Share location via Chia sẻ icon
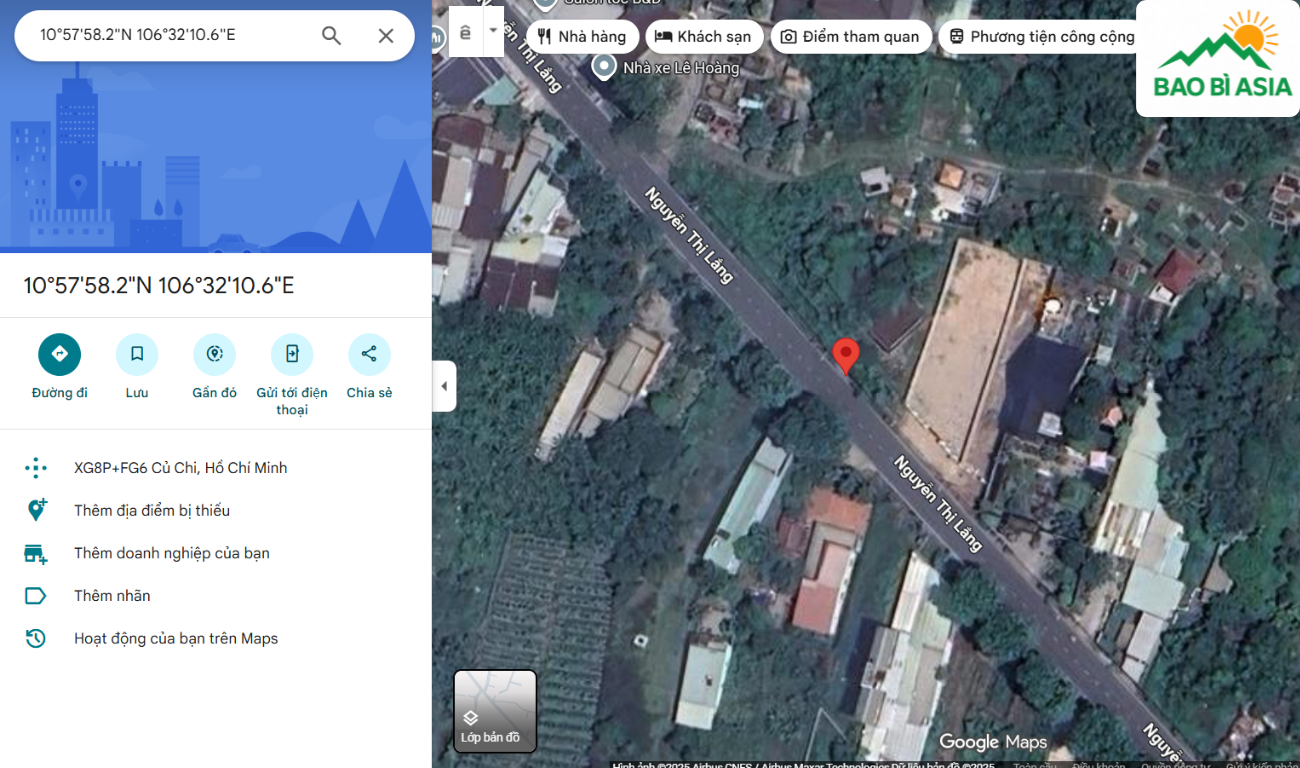Viewport: 1300px width, 768px height. 369,354
